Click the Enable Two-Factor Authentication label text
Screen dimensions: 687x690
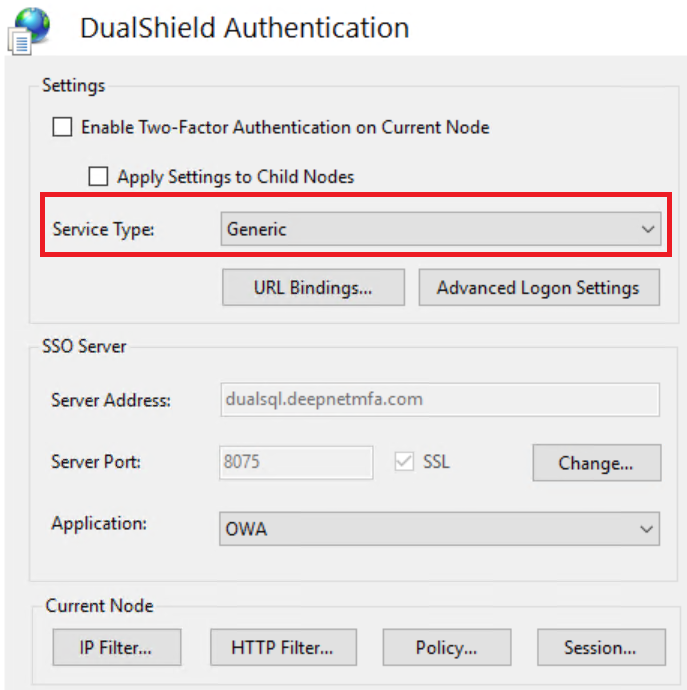(x=285, y=128)
